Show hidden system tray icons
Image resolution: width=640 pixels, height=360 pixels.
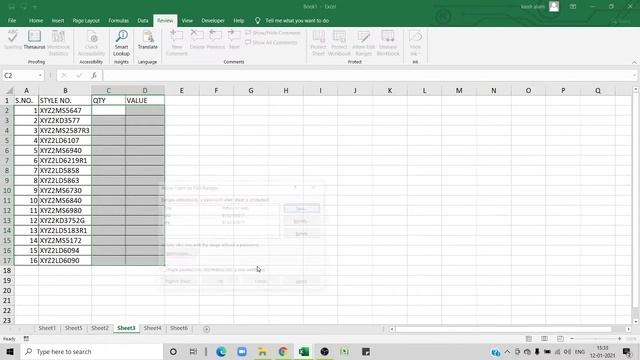click(507, 352)
